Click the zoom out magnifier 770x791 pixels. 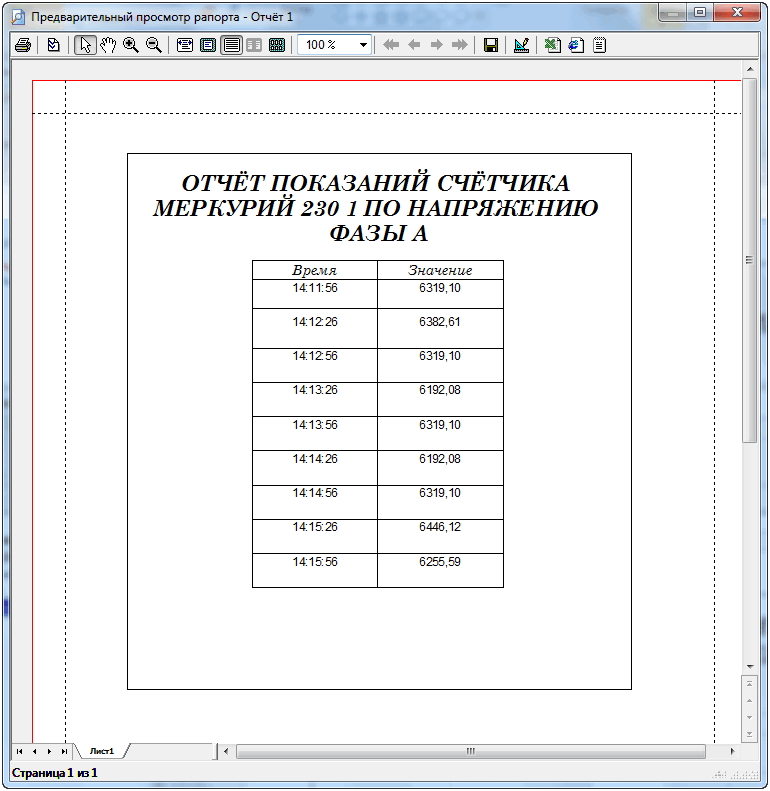pyautogui.click(x=153, y=45)
